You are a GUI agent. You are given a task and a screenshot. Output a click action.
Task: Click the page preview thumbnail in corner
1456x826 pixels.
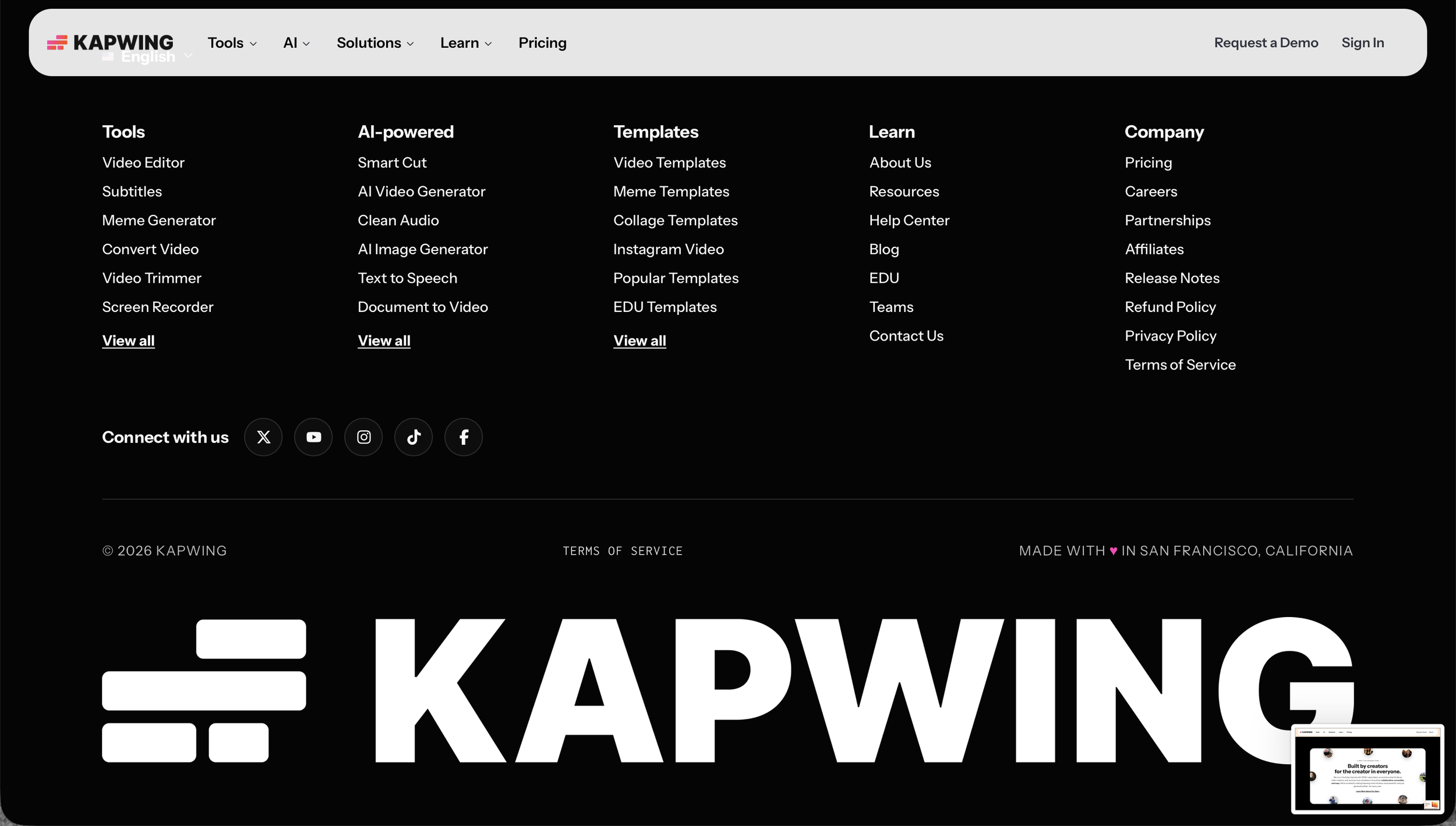pos(1367,769)
